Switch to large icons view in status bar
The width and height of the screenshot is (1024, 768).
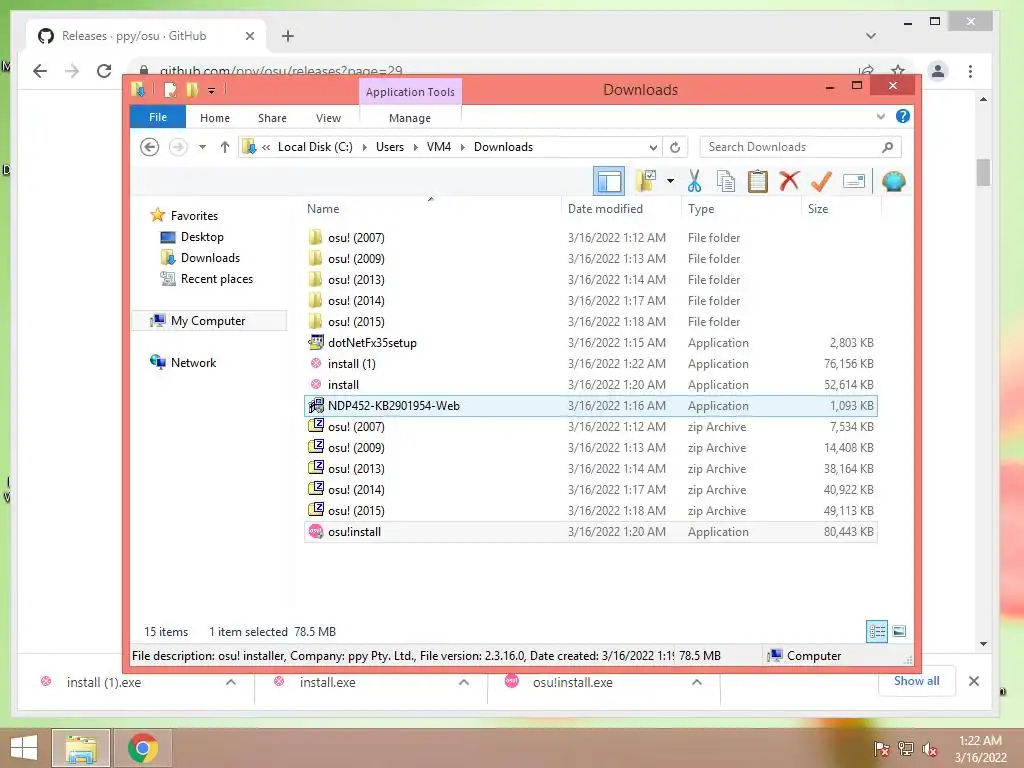pos(899,631)
